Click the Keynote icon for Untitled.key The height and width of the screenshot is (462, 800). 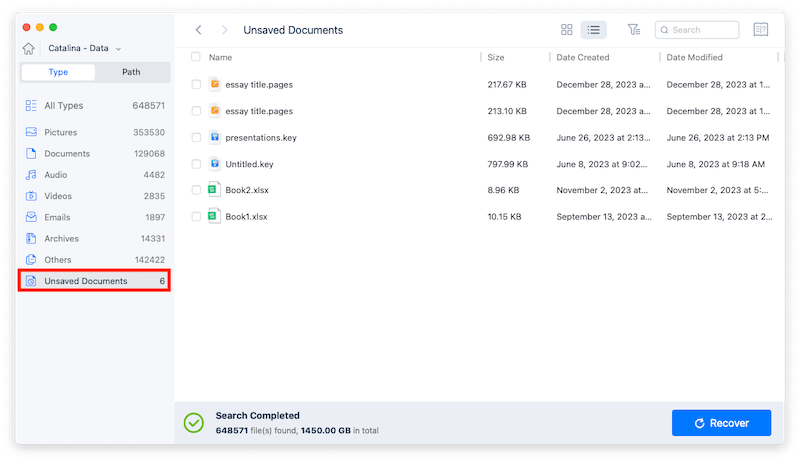[215, 163]
